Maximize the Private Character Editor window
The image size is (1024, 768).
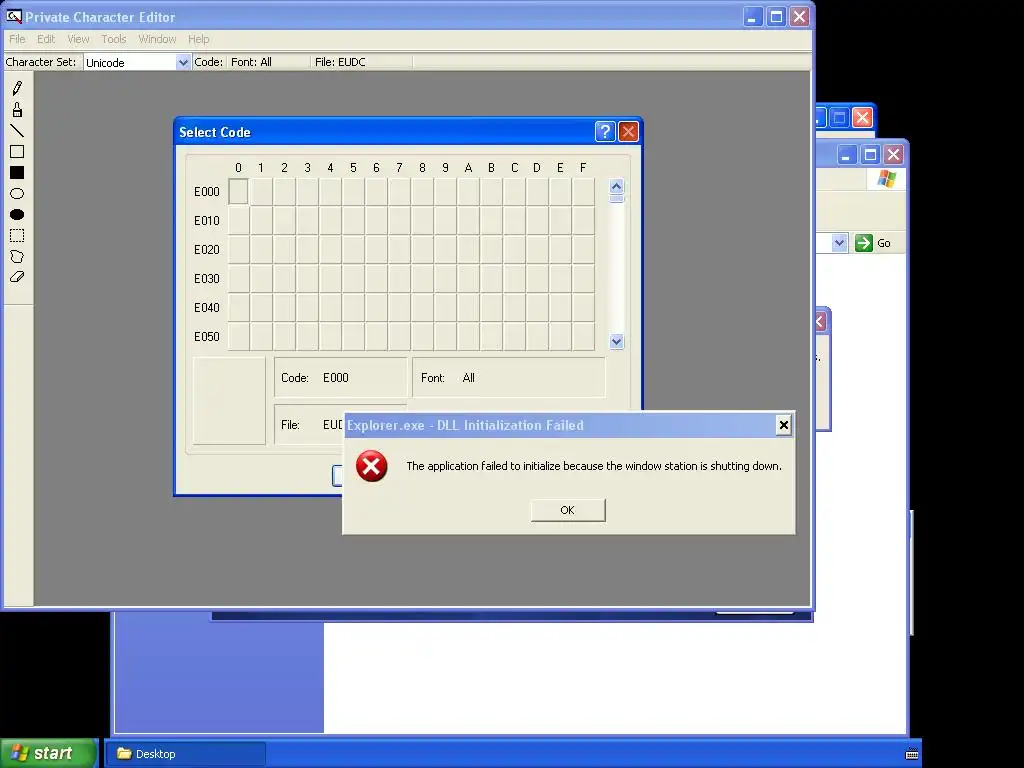pyautogui.click(x=776, y=16)
